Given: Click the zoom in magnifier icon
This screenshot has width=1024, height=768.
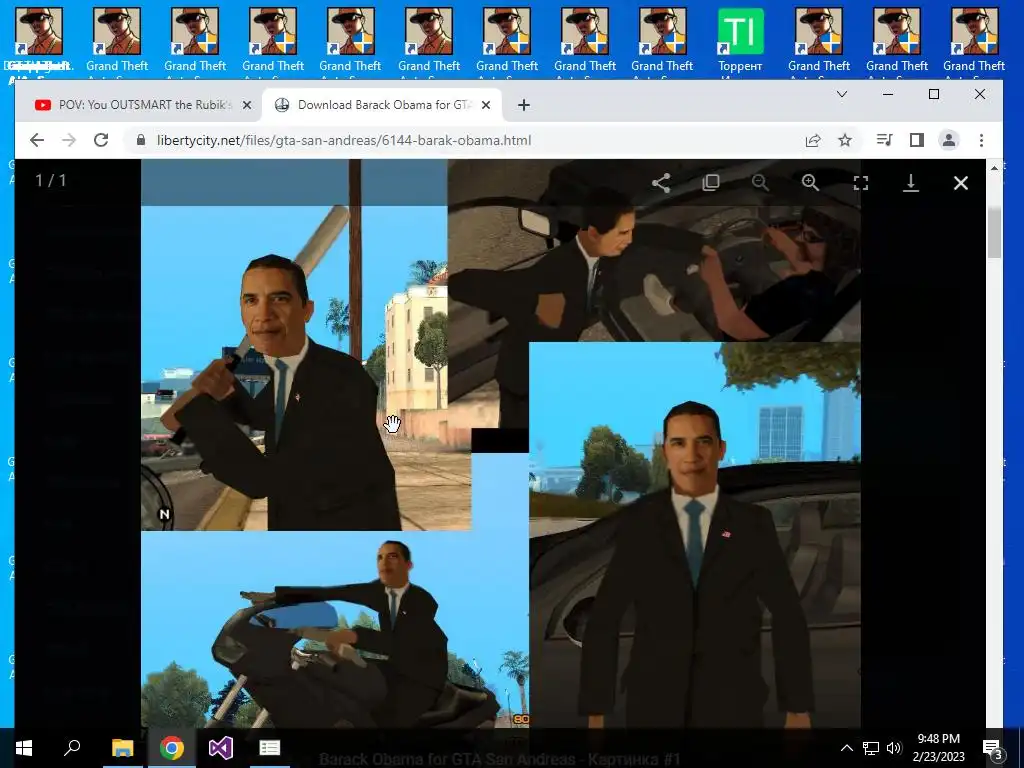Looking at the screenshot, I should (x=810, y=183).
